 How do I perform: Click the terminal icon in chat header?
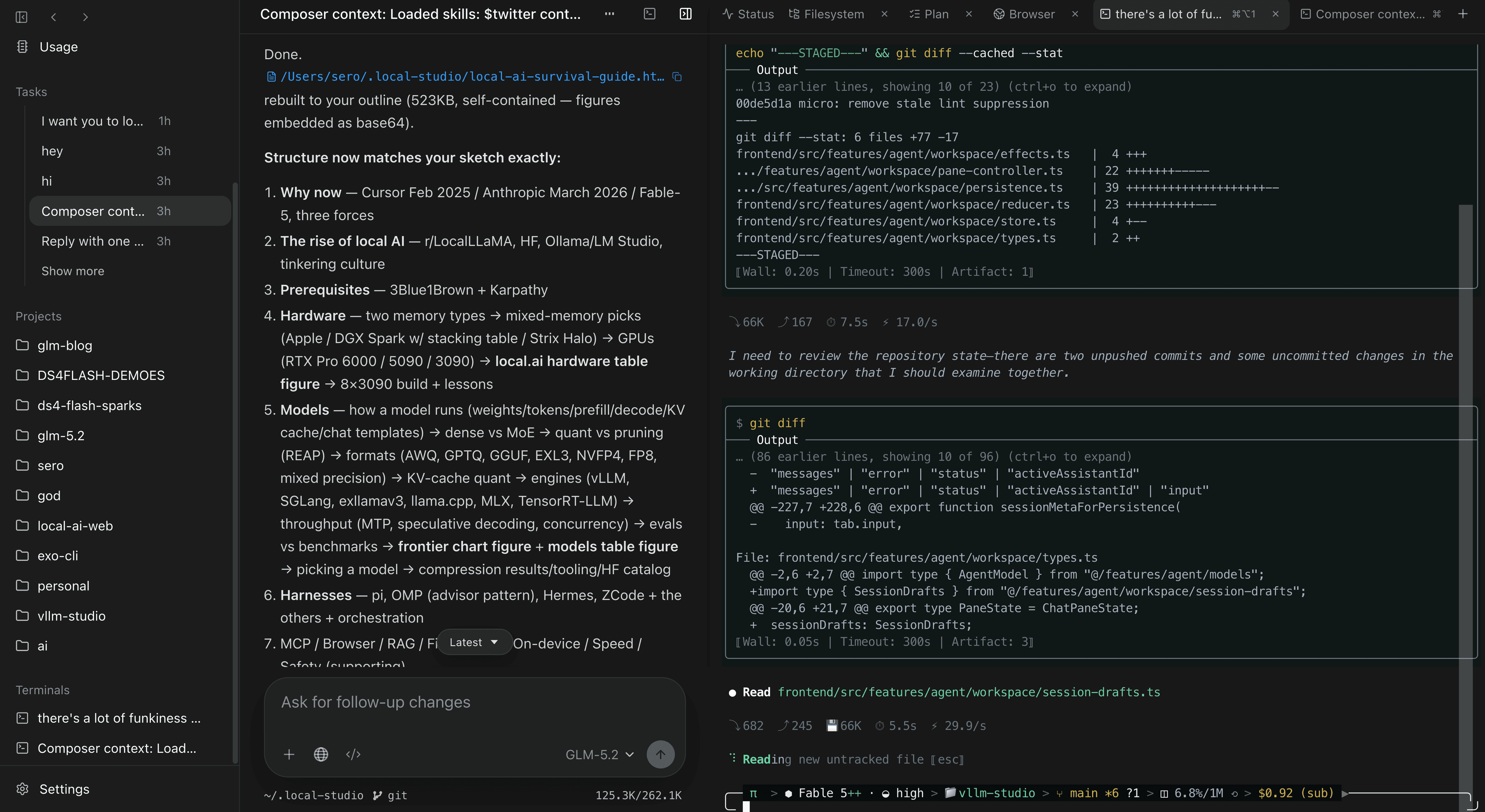650,14
